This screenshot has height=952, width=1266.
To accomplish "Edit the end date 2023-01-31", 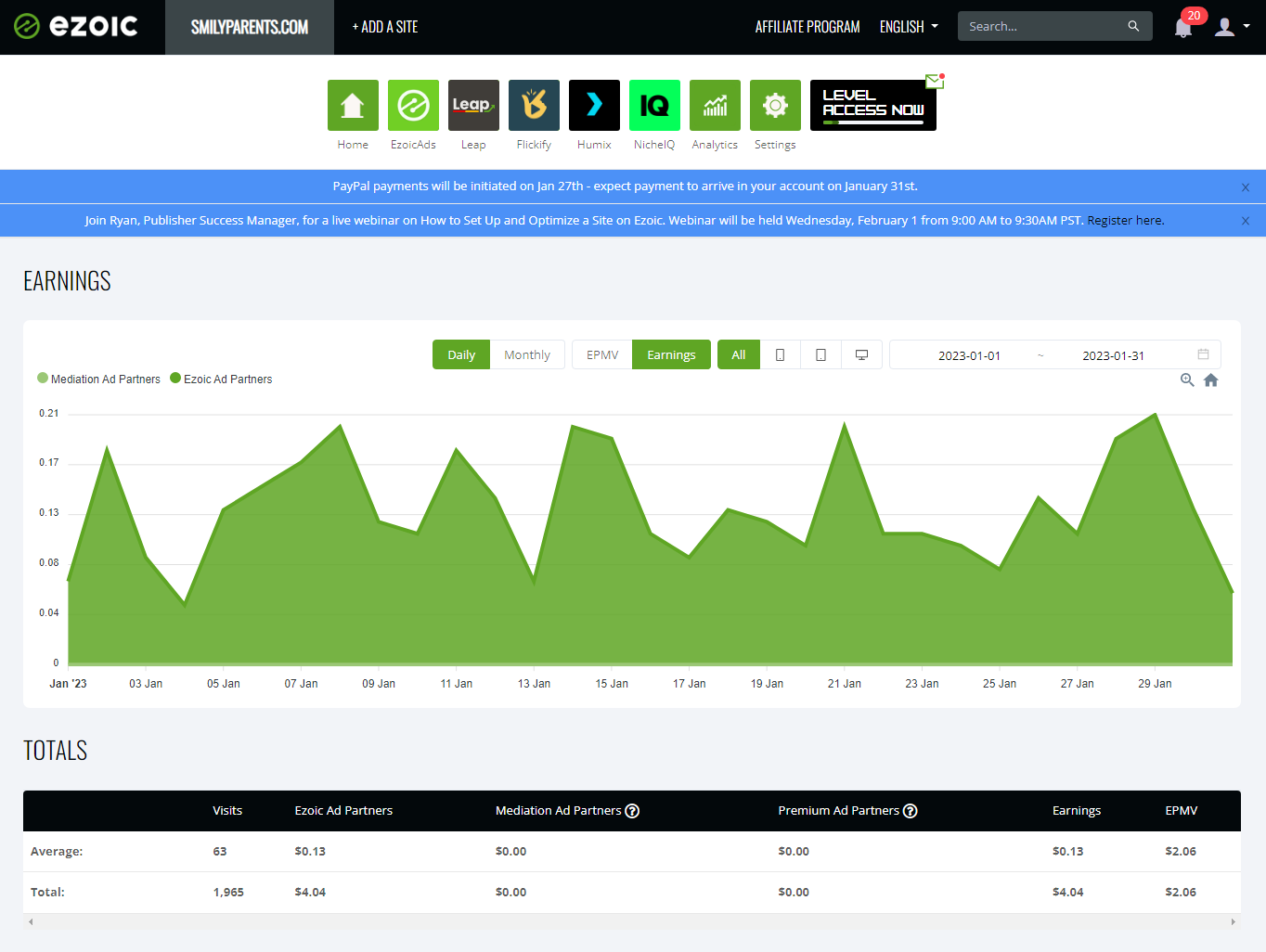I will click(1113, 355).
